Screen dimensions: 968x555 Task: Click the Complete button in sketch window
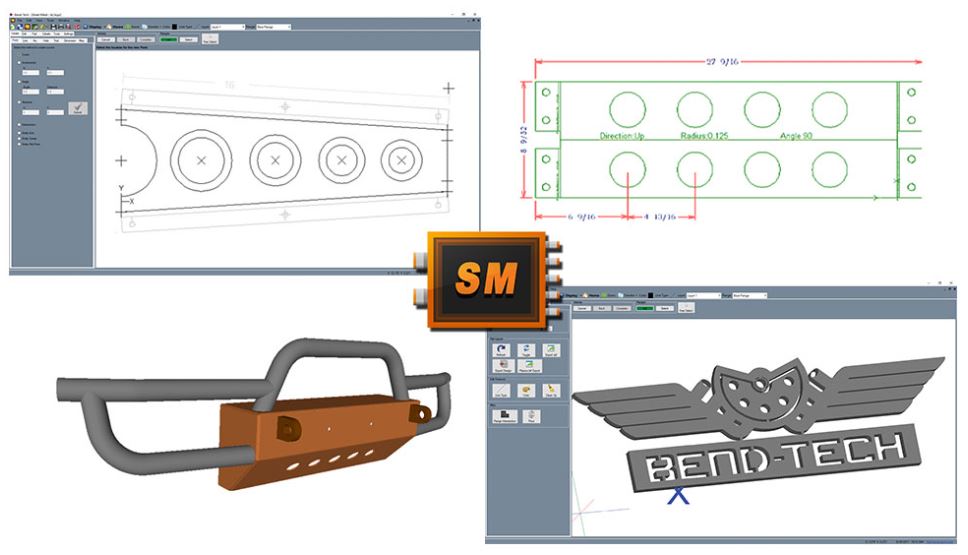146,40
